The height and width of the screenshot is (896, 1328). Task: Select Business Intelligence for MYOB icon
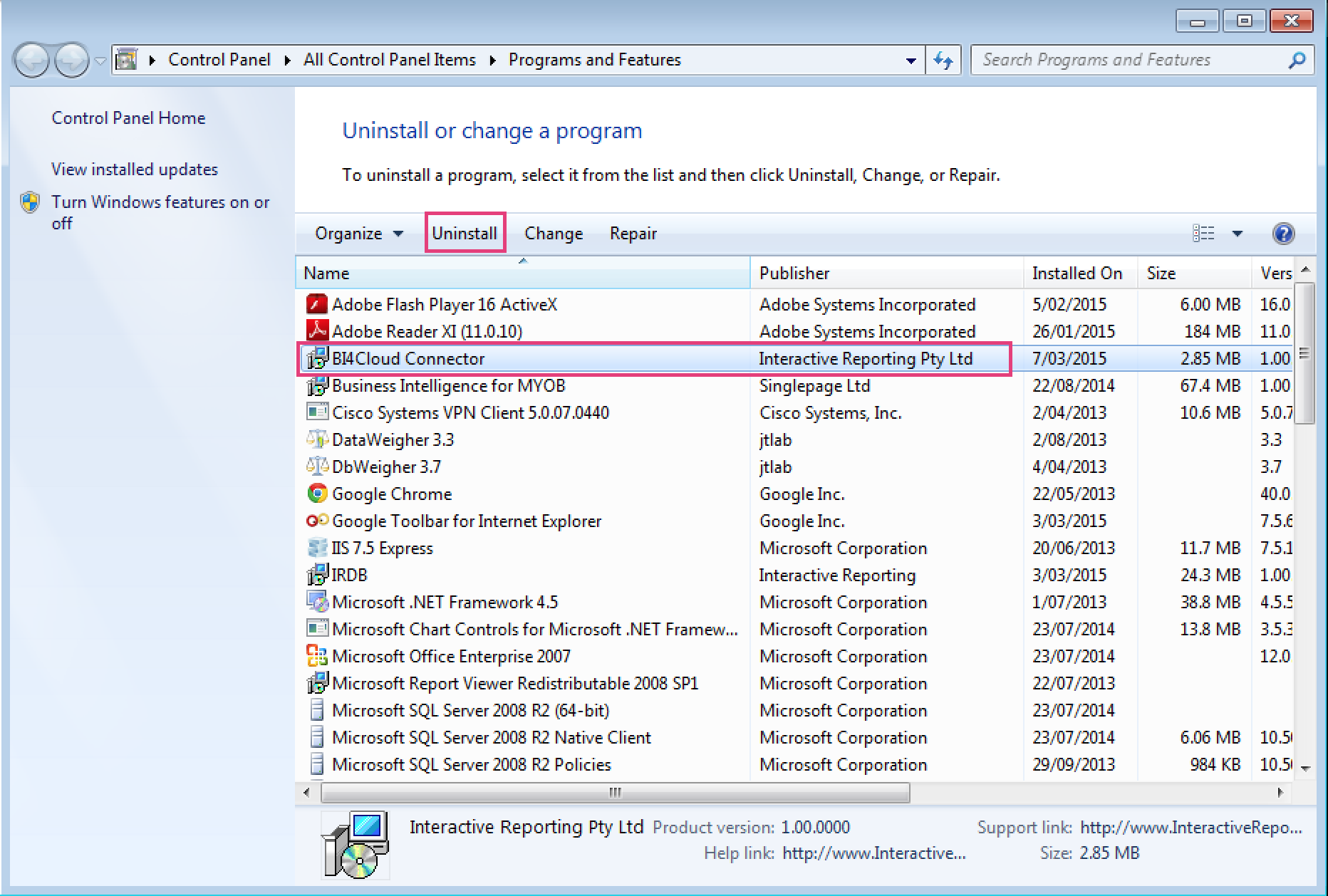(317, 385)
